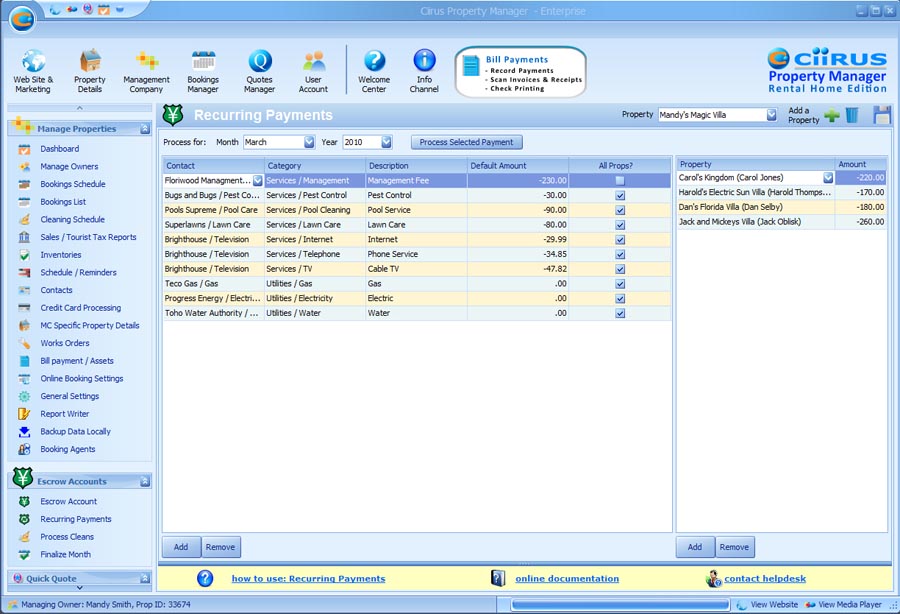Click the Sales / Tourist Tax Reports icon

pos(24,238)
